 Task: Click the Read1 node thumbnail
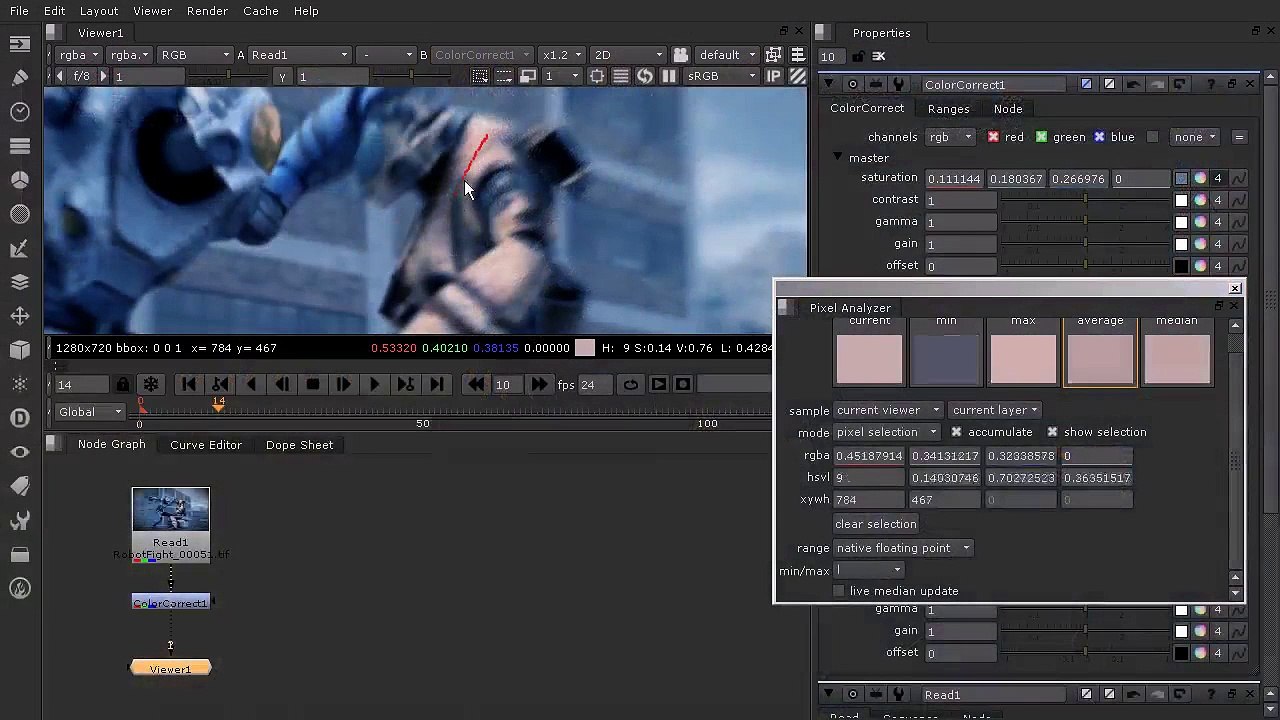pyautogui.click(x=171, y=511)
